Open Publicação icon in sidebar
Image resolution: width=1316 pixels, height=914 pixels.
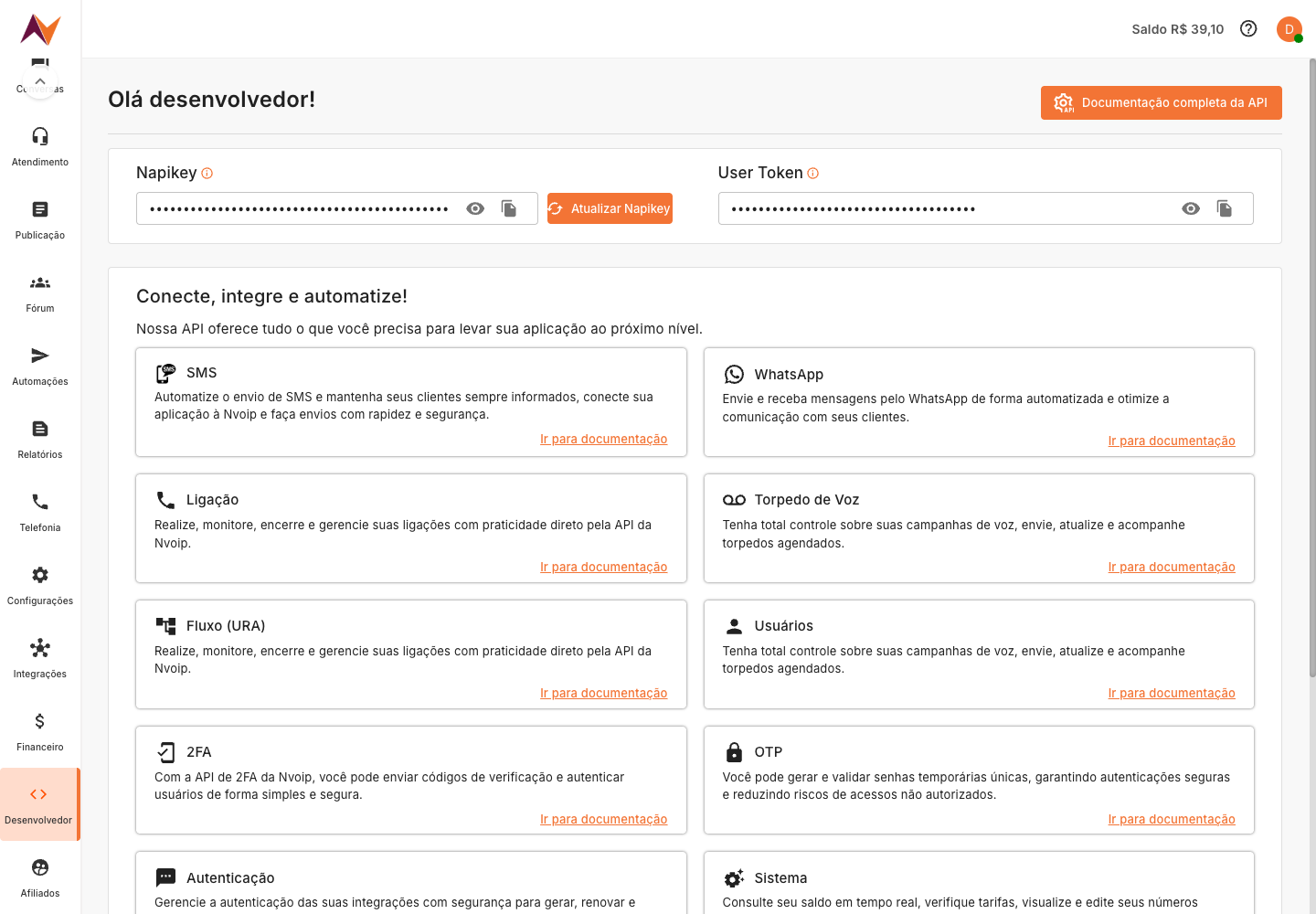(x=40, y=209)
